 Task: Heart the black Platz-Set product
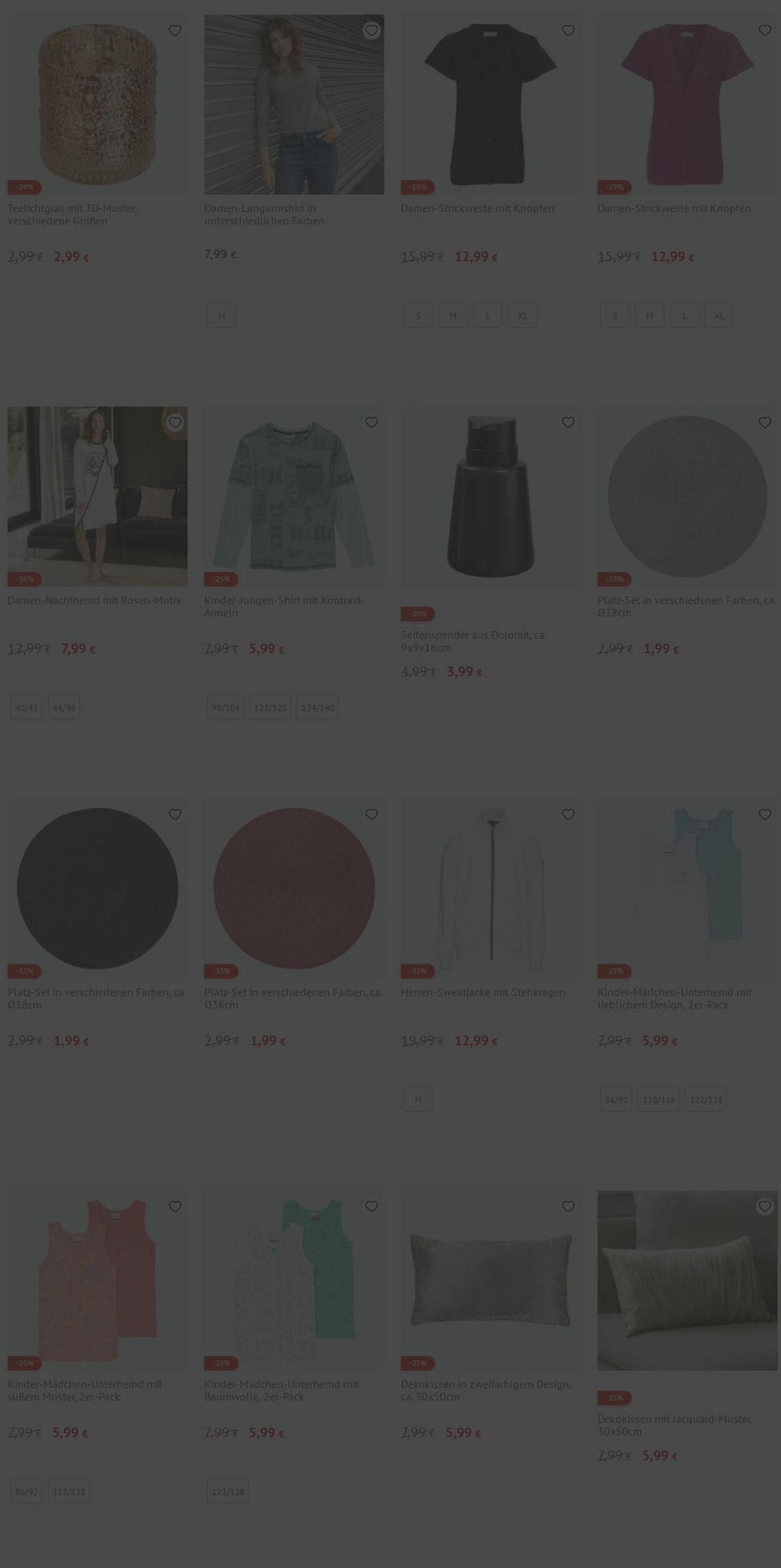pyautogui.click(x=175, y=815)
